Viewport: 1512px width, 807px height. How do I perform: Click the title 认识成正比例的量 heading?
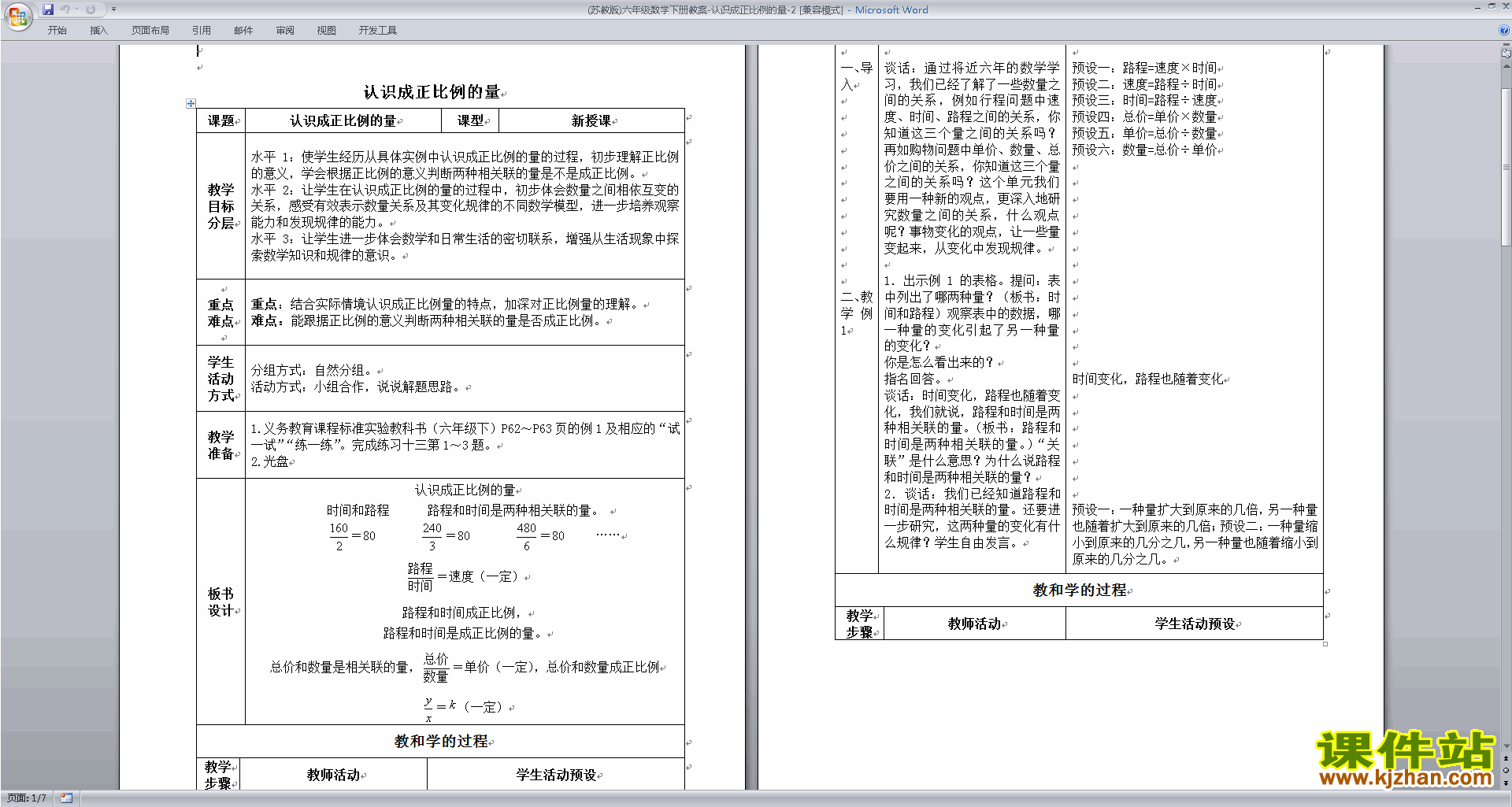(432, 92)
